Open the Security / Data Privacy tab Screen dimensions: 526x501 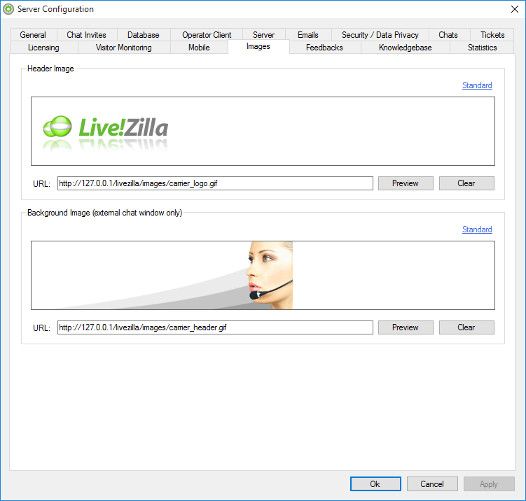click(380, 35)
